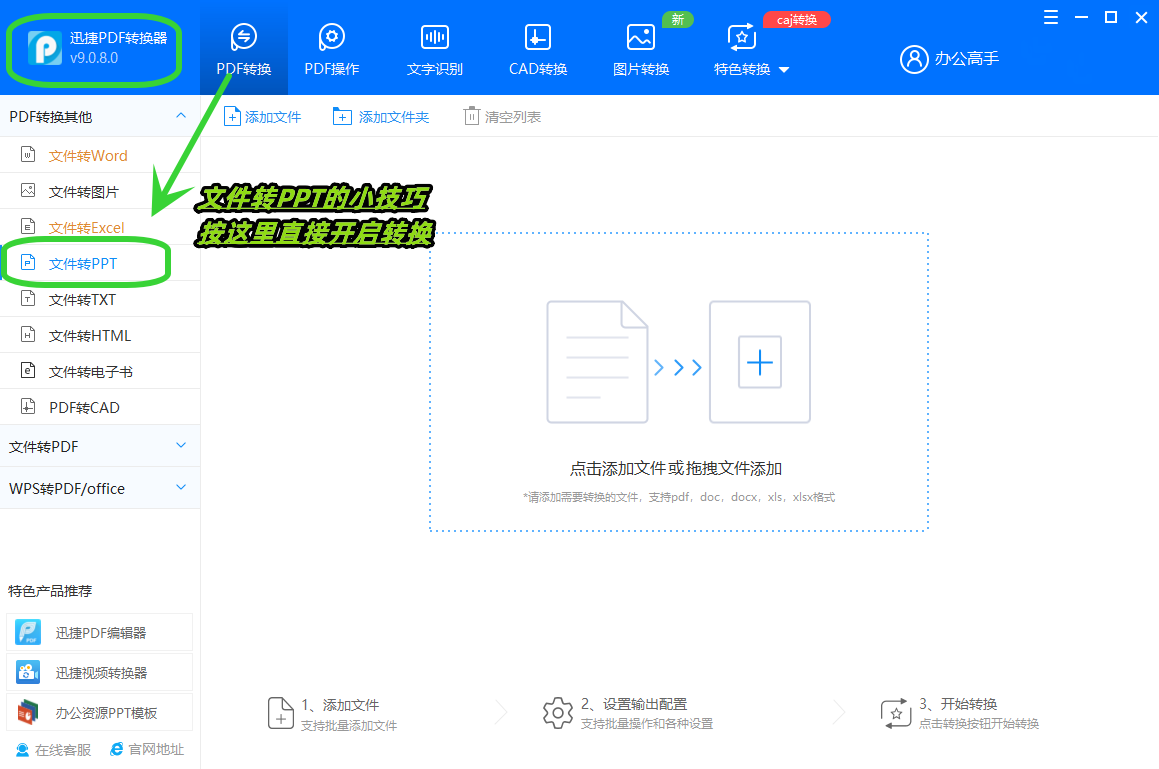This screenshot has width=1159, height=769.
Task: Switch to CAD转换 tab
Action: pos(537,49)
